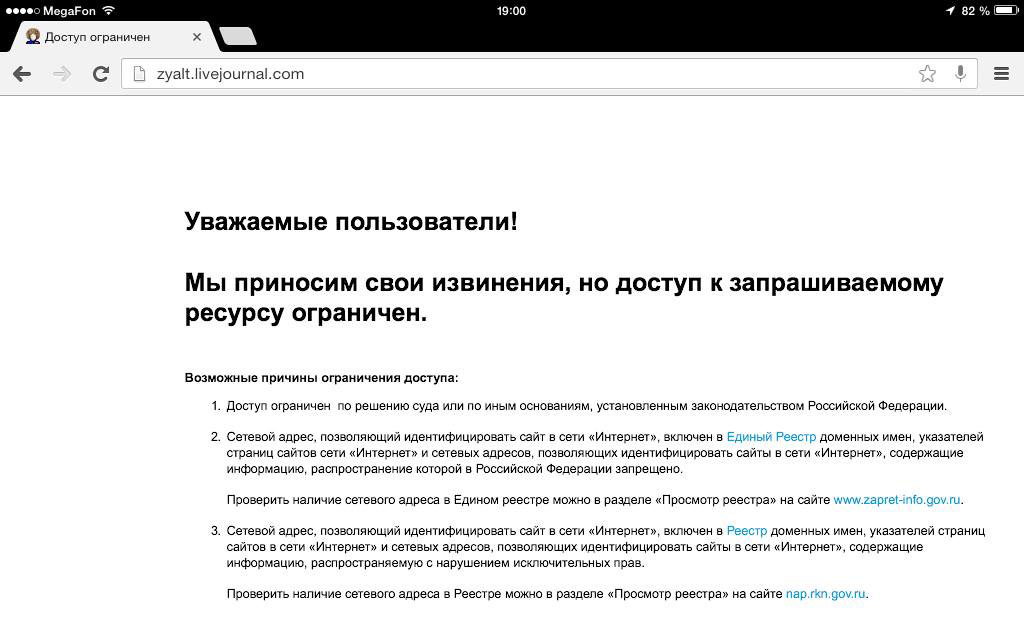Screen dimensions: 1024x644
Task: Tap the browser back arrow
Action: tap(22, 74)
